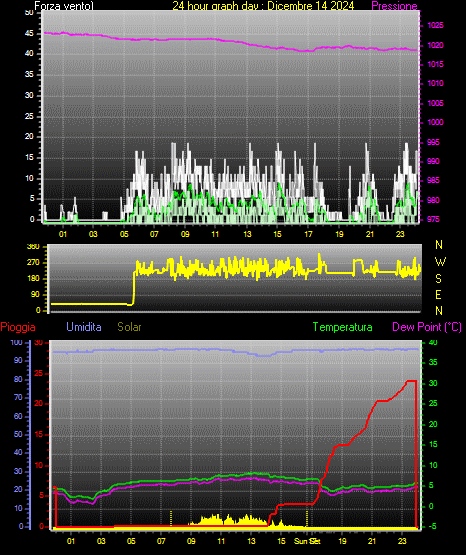Viewport: 466px width, 555px height.
Task: Click the 'Sun Set' marker label on the time axis
Action: click(x=307, y=541)
